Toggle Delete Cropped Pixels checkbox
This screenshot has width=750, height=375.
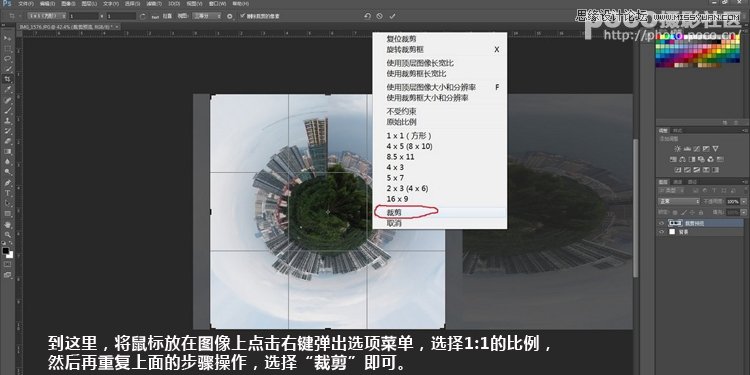[243, 16]
